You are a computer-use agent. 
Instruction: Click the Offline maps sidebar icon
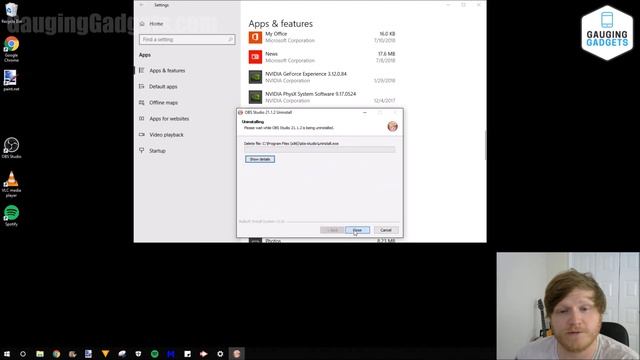click(142, 102)
